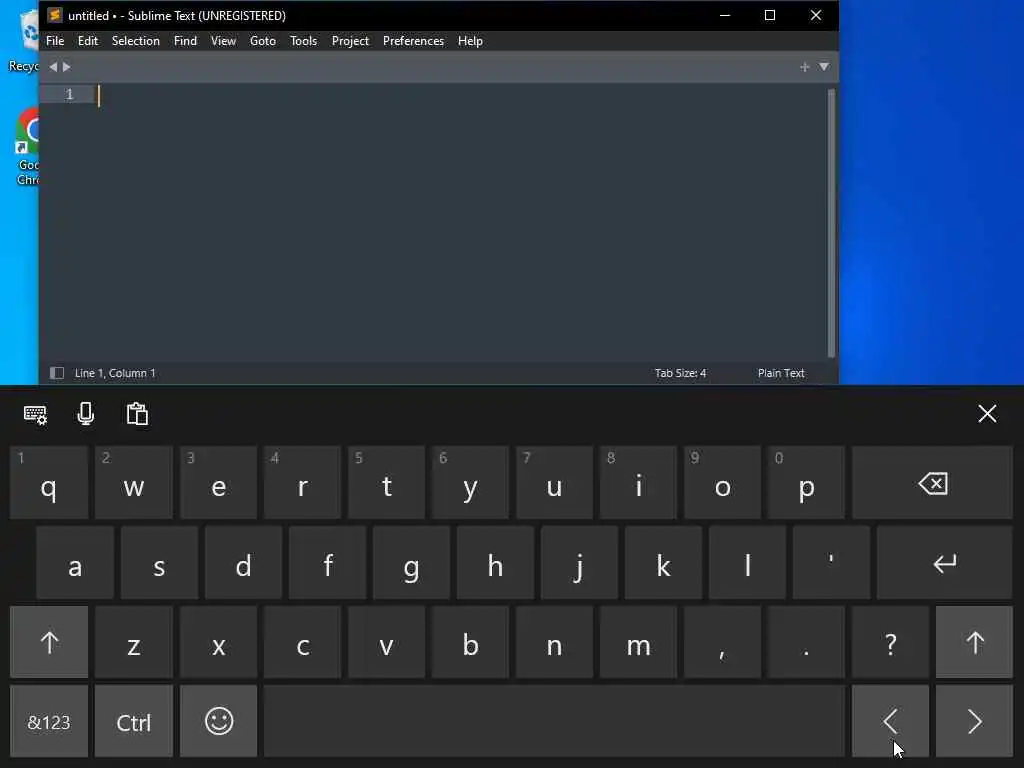Go to next tab using right triangle arrow
1024x768 pixels.
[x=67, y=67]
